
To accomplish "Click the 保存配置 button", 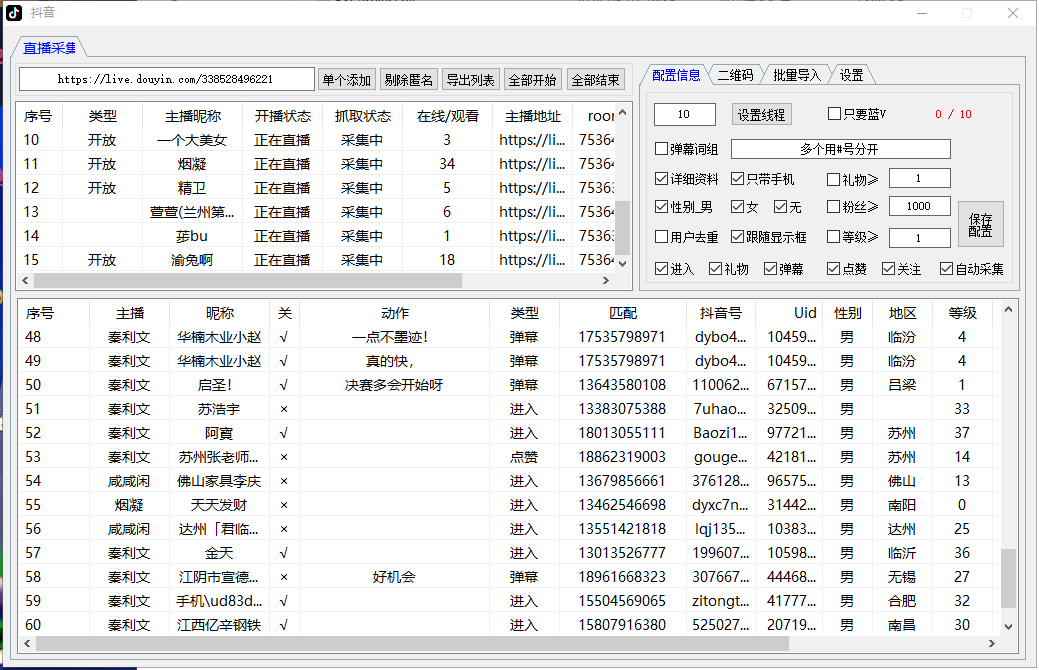I will pyautogui.click(x=980, y=224).
